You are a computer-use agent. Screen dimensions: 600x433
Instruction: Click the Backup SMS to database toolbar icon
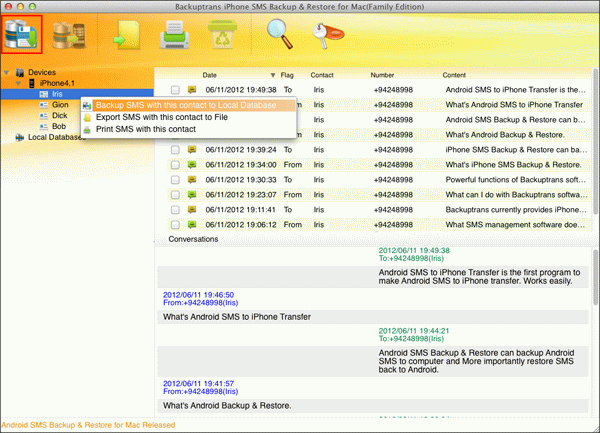21,34
